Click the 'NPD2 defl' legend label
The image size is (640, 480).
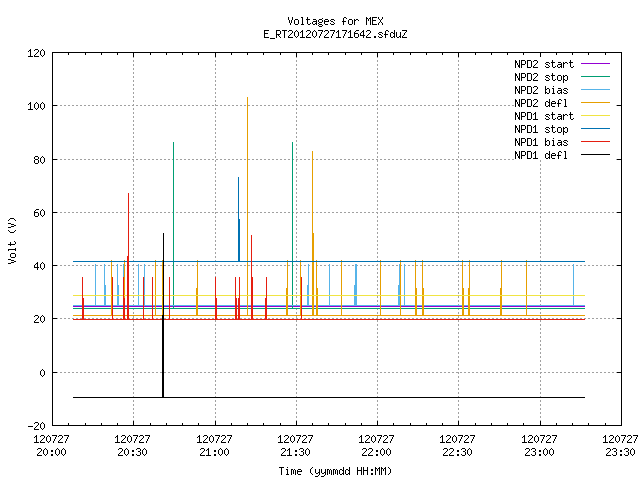[541, 103]
